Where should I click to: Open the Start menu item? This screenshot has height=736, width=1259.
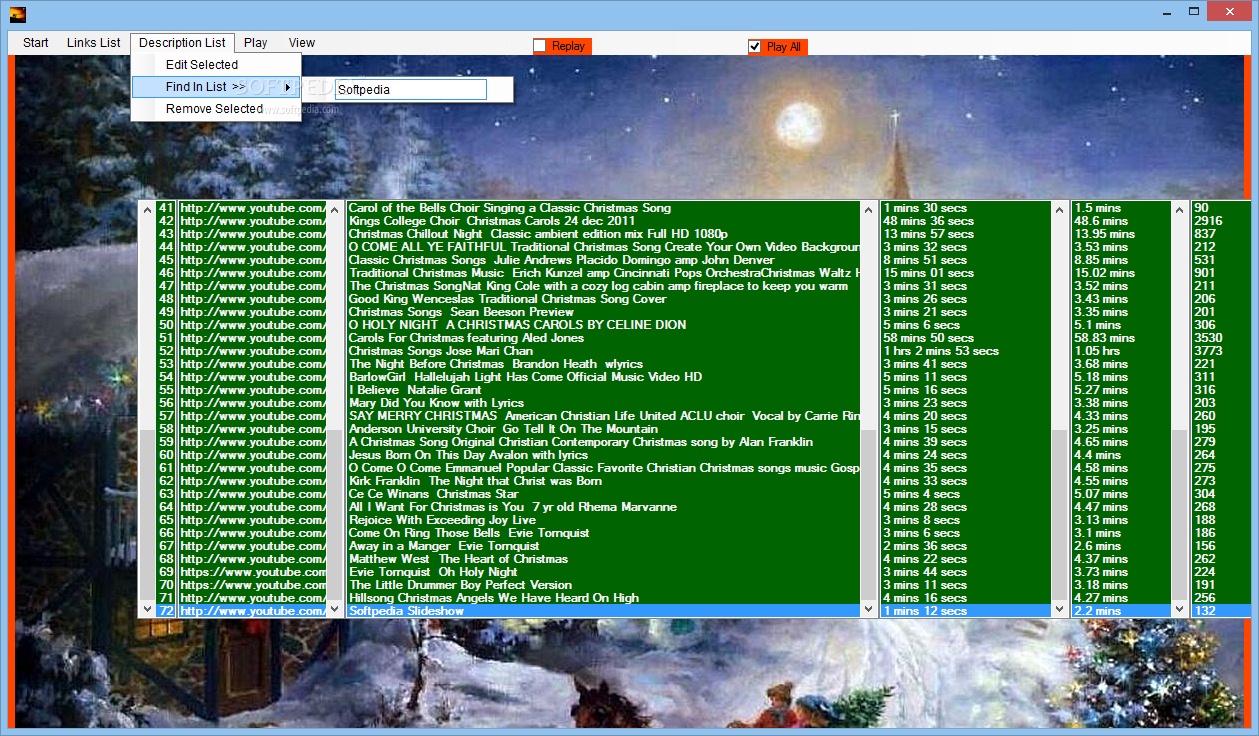pyautogui.click(x=36, y=43)
